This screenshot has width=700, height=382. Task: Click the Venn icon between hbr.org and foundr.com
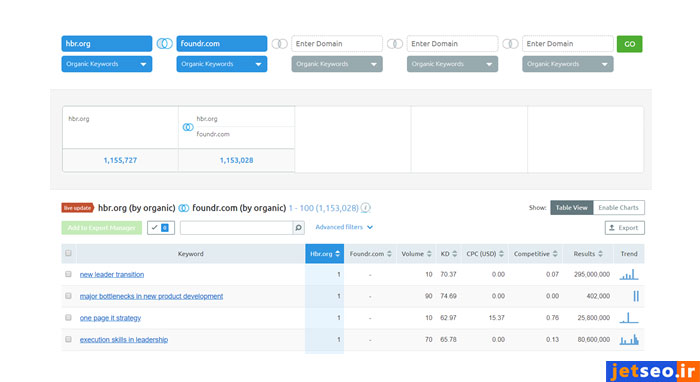click(x=164, y=44)
